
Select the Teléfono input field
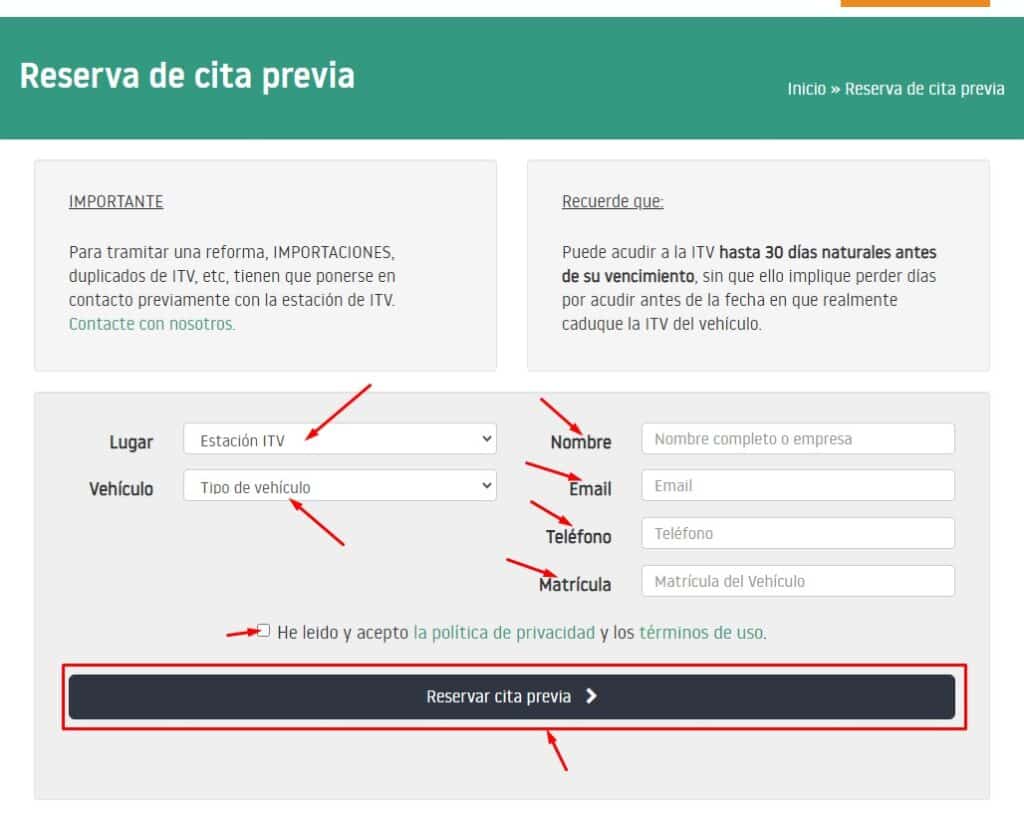coord(798,533)
